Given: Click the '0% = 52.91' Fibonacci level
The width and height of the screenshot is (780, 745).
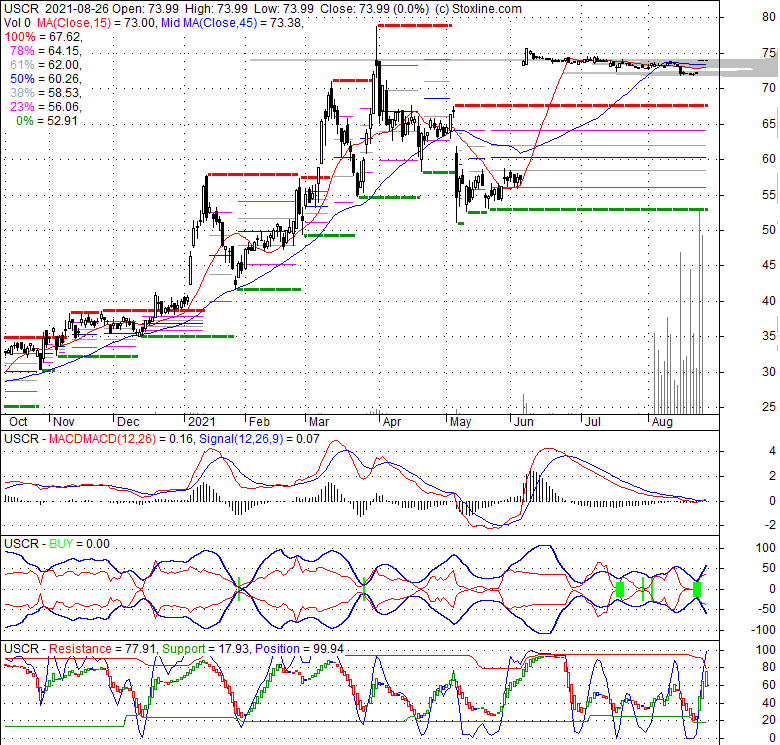Looking at the screenshot, I should [x=47, y=121].
